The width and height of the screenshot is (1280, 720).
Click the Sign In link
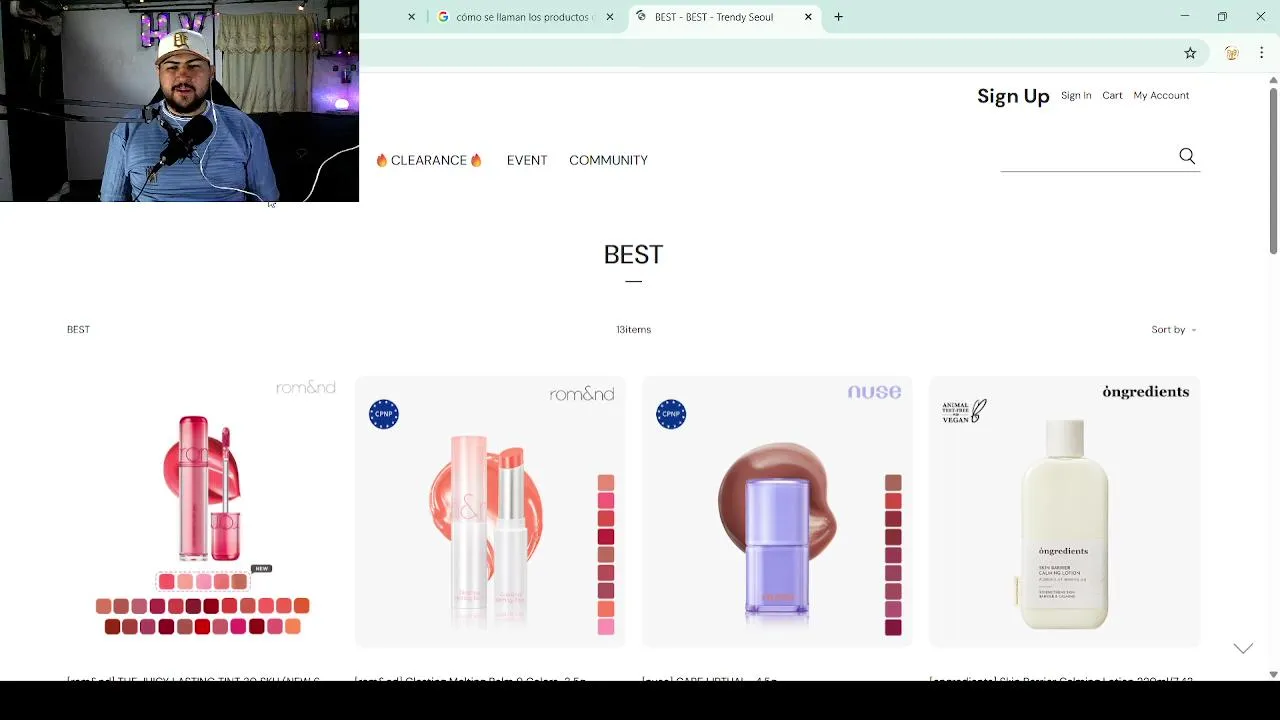1076,96
